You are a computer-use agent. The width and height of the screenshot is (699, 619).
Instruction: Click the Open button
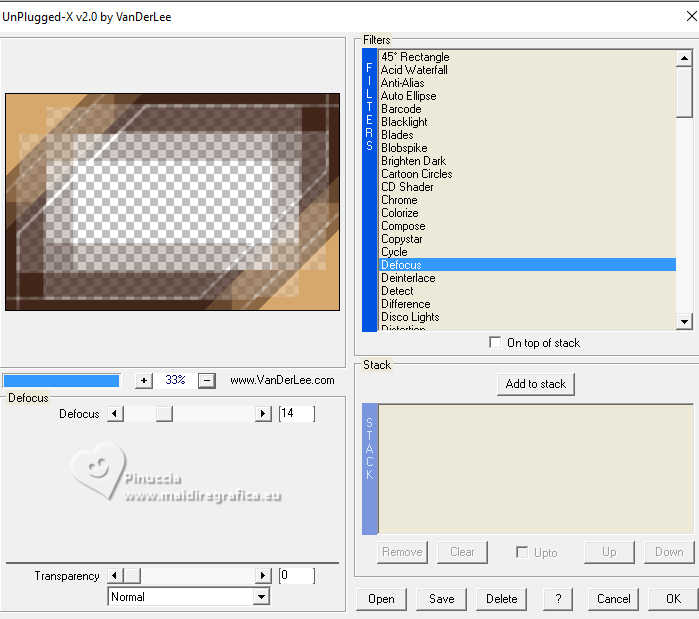(381, 599)
